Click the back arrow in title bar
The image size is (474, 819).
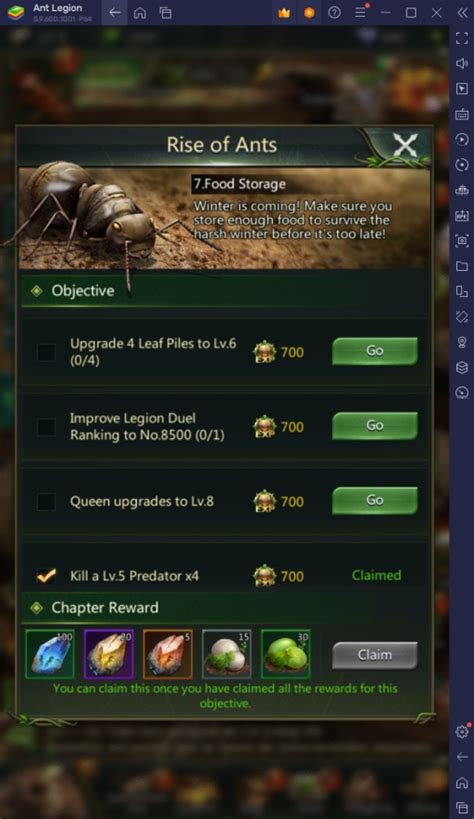(x=114, y=13)
